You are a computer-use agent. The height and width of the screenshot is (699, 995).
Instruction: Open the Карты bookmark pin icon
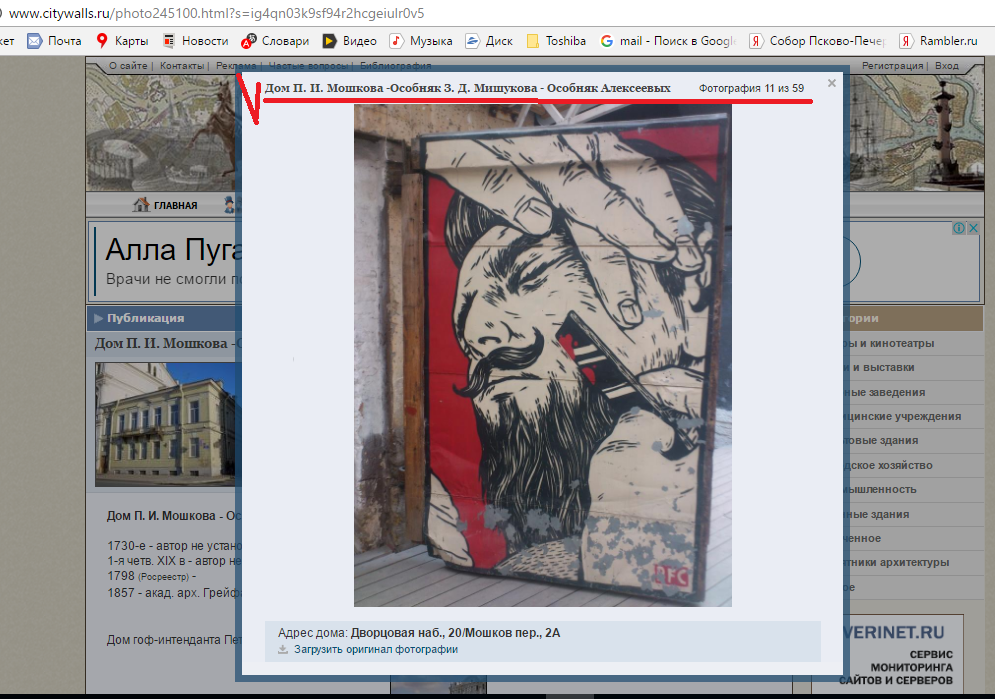click(x=102, y=41)
